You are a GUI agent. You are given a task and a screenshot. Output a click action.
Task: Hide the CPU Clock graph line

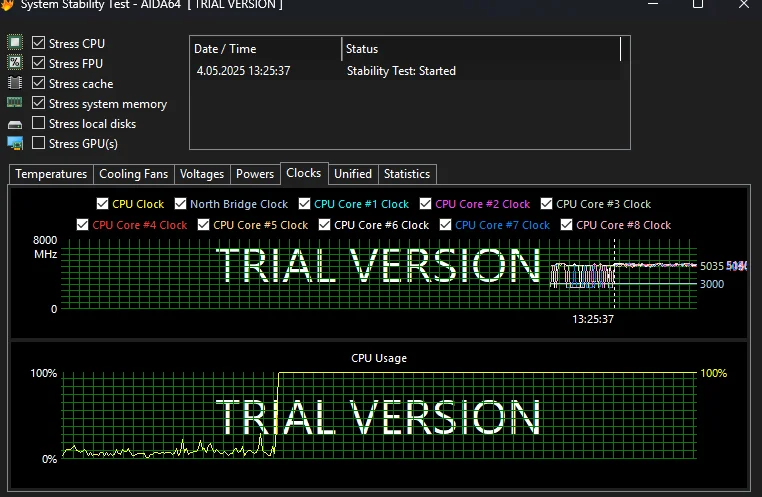pyautogui.click(x=102, y=204)
